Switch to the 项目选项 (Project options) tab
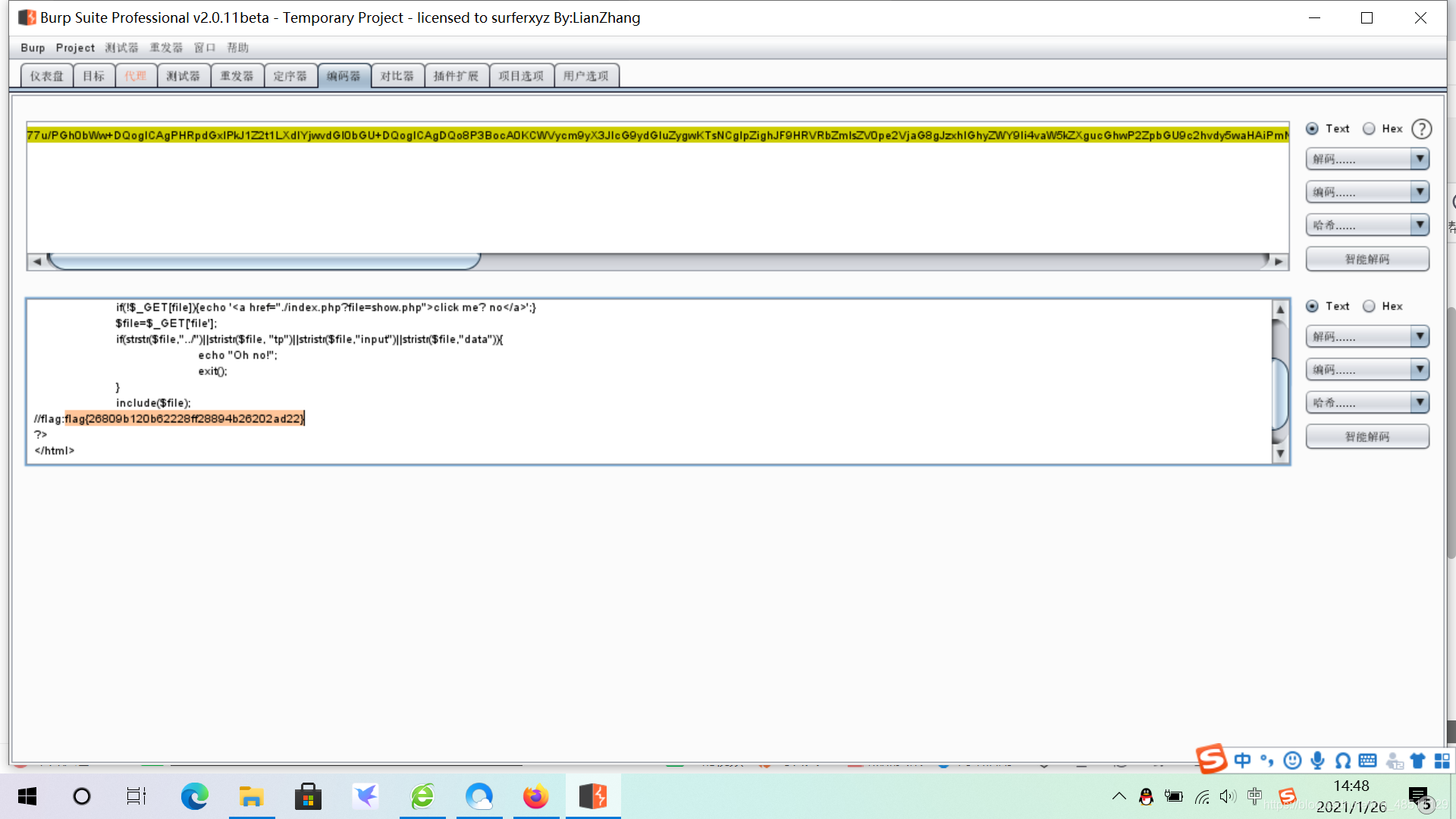The height and width of the screenshot is (819, 1456). pos(521,76)
